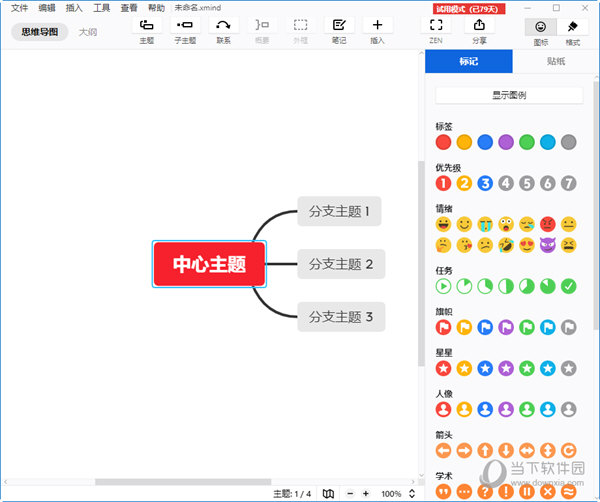Screen dimensions: 600x502
Task: Add the exclamation mark academic marker
Action: pyautogui.click(x=506, y=492)
